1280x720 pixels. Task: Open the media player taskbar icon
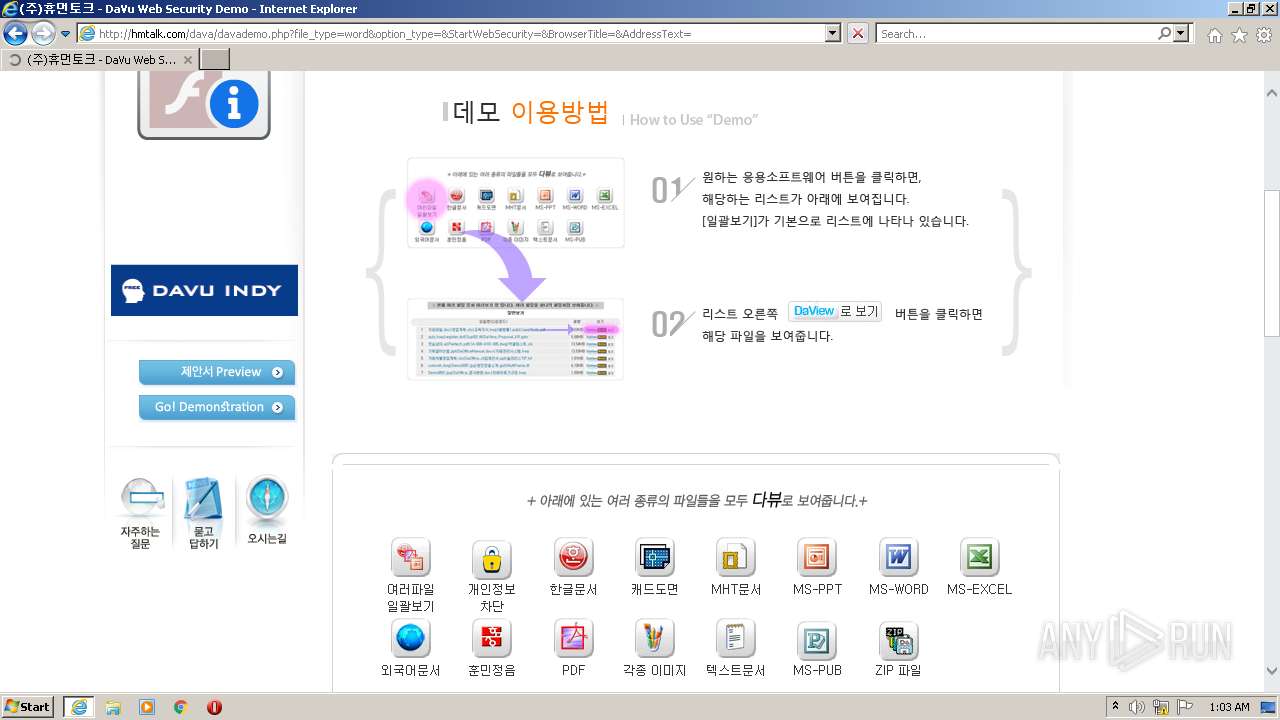147,706
